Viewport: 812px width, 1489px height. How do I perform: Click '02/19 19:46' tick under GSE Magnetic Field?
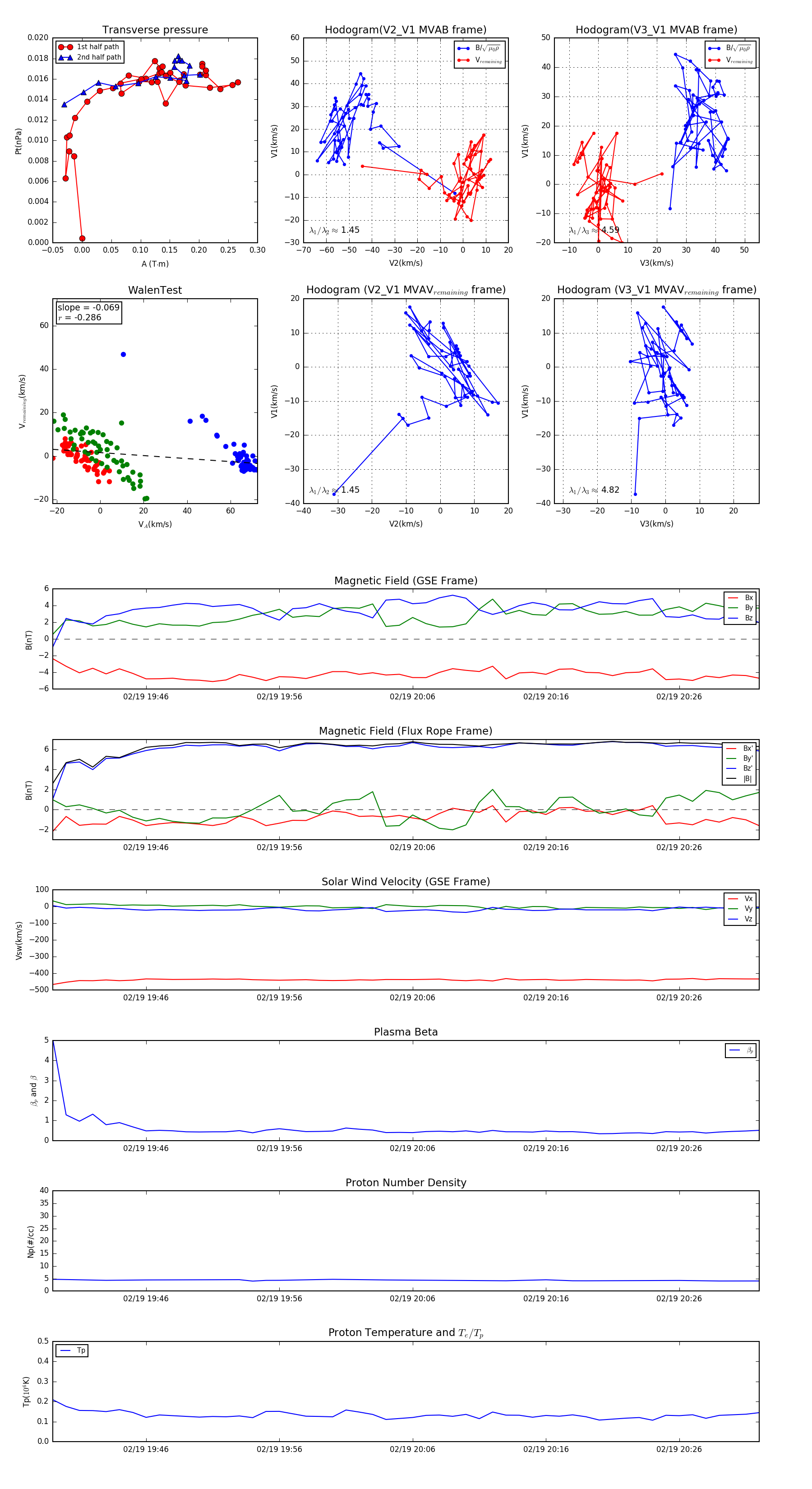point(146,697)
